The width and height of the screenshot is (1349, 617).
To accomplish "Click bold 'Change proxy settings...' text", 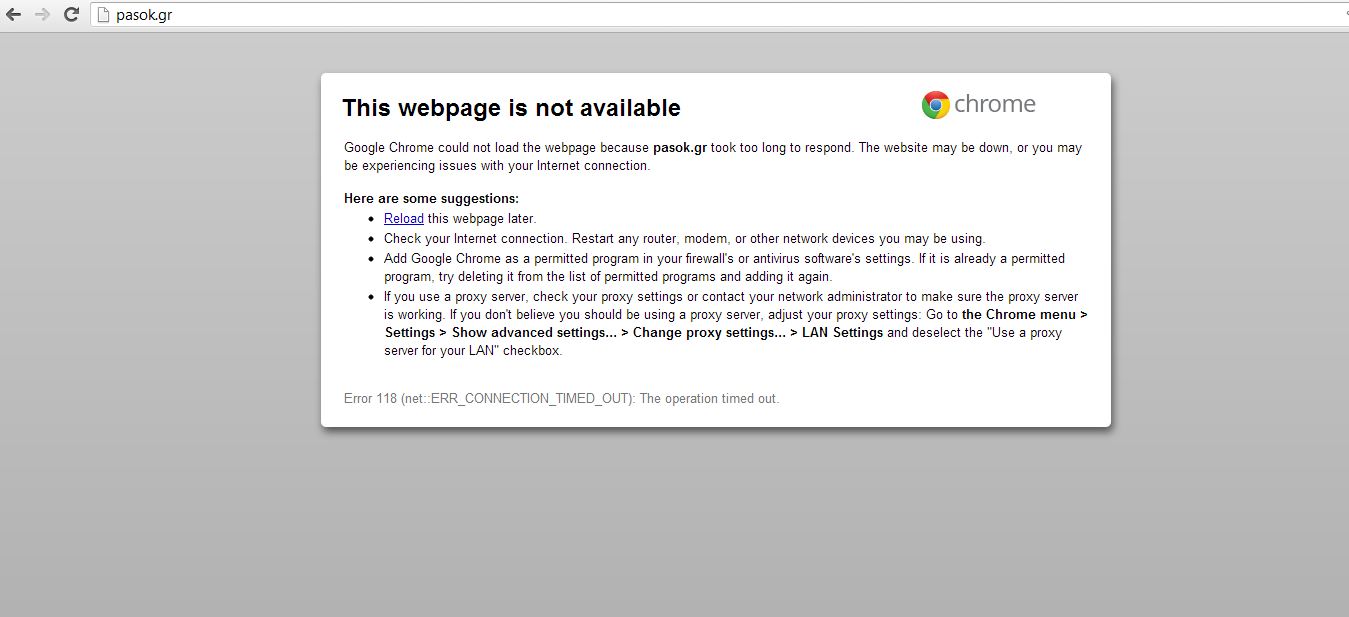I will click(x=709, y=333).
